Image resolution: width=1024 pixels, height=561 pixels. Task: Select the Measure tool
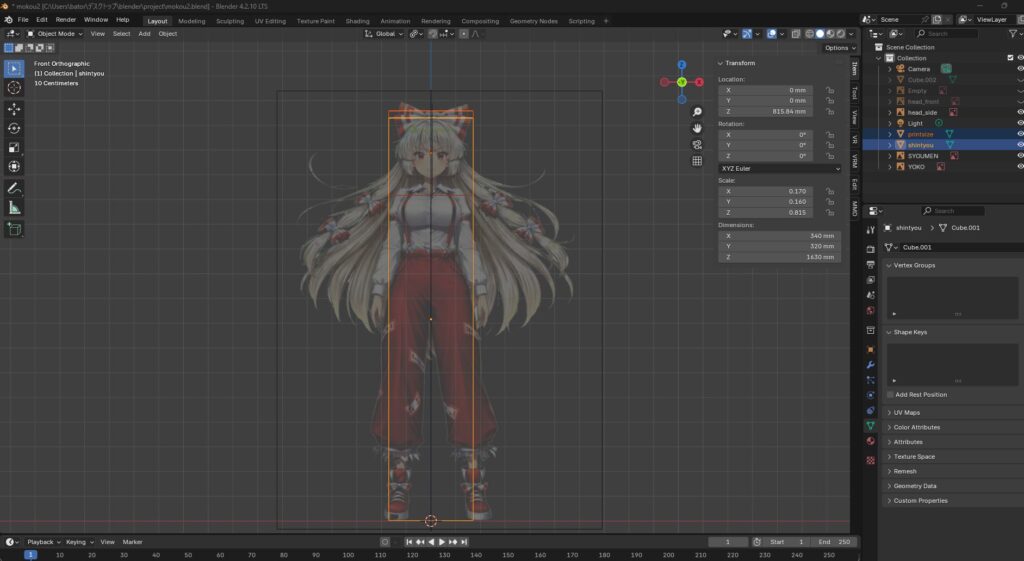click(15, 208)
